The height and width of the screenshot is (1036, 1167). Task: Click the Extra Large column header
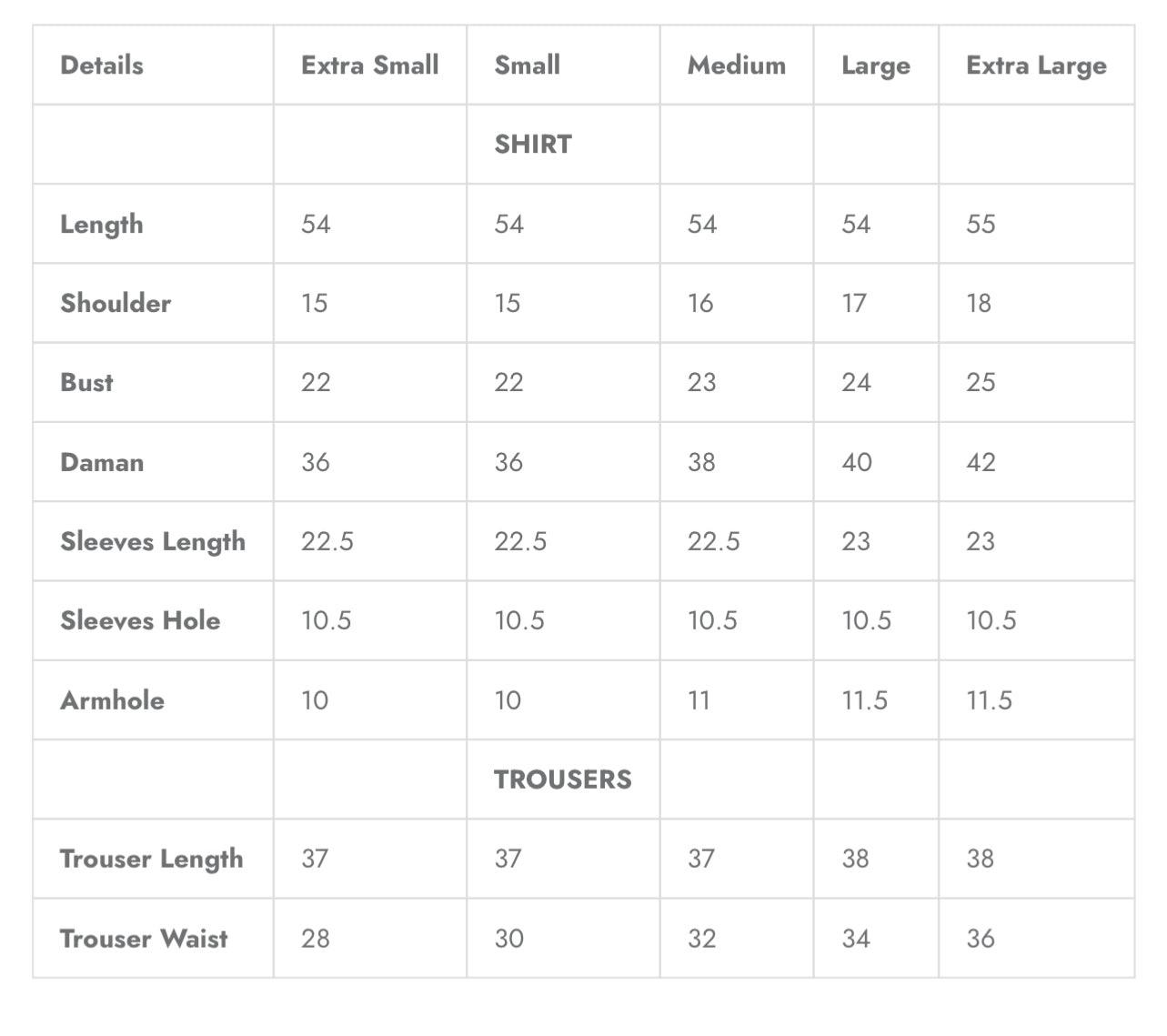coord(1036,65)
